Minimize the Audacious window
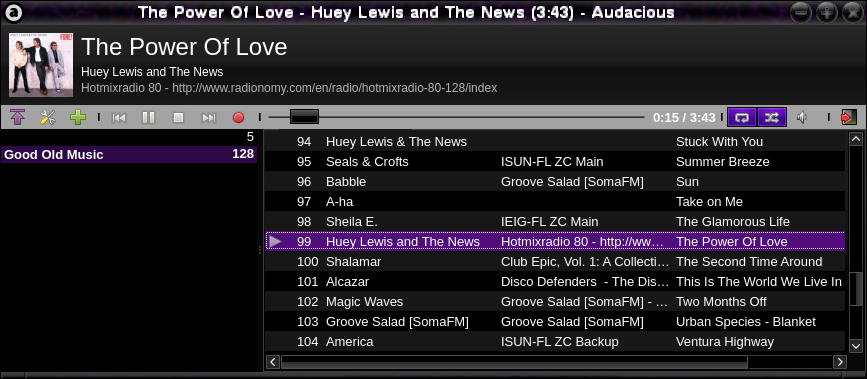Image resolution: width=867 pixels, height=379 pixels. (x=801, y=12)
